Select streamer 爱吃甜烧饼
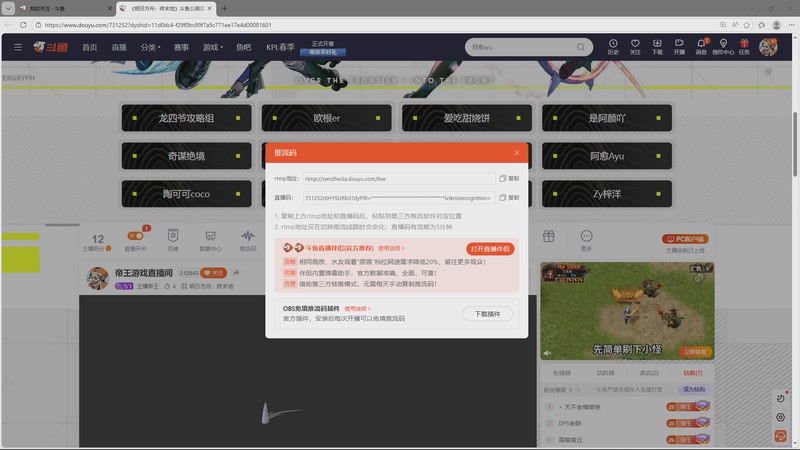The image size is (800, 450). (467, 118)
